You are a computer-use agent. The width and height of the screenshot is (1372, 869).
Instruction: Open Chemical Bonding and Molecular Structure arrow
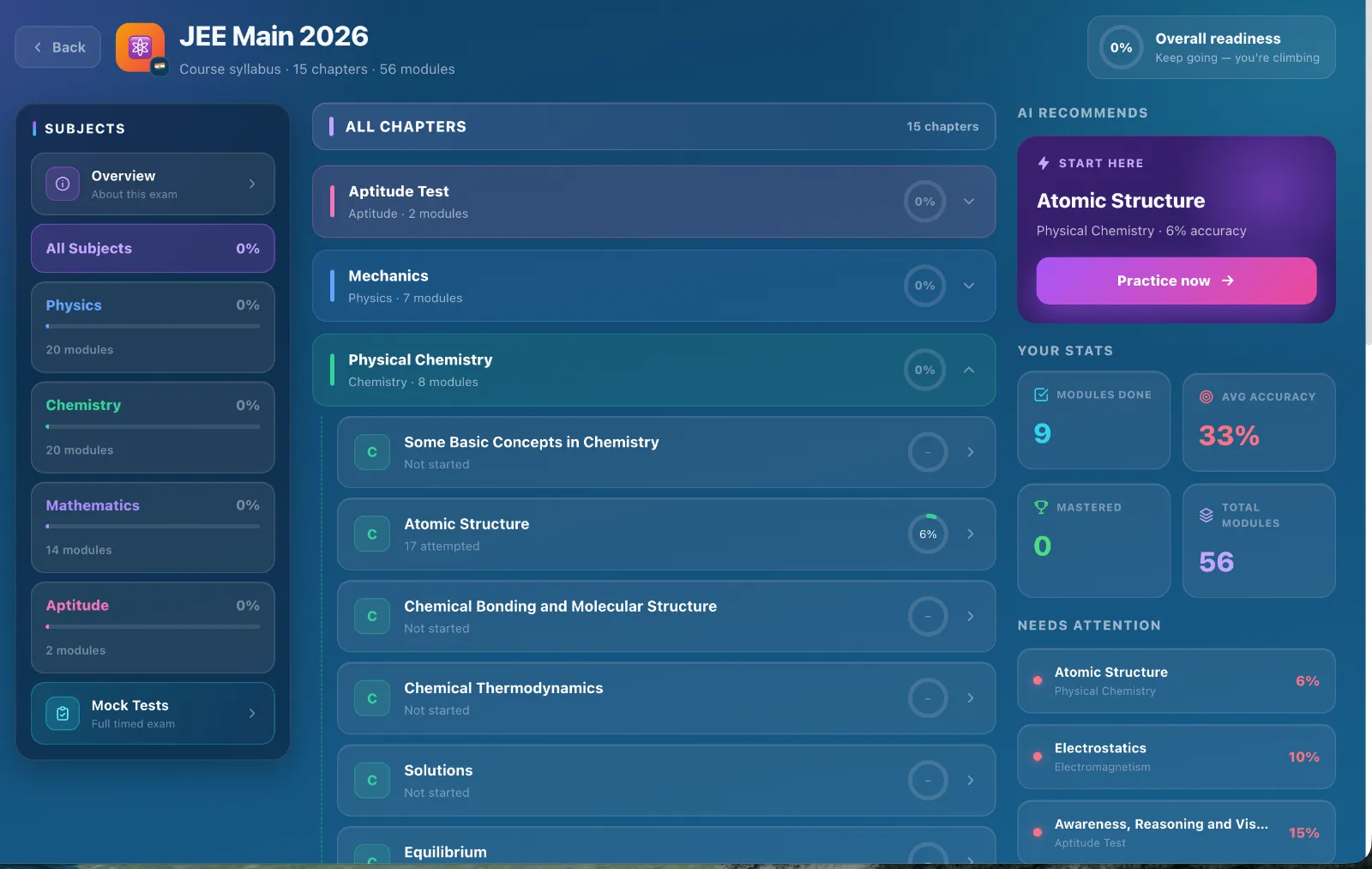971,616
